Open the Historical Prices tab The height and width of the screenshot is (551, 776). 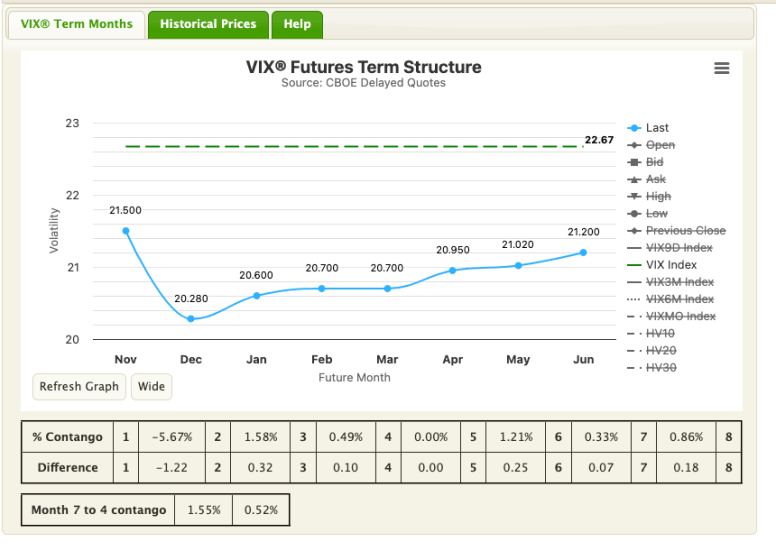[x=208, y=24]
